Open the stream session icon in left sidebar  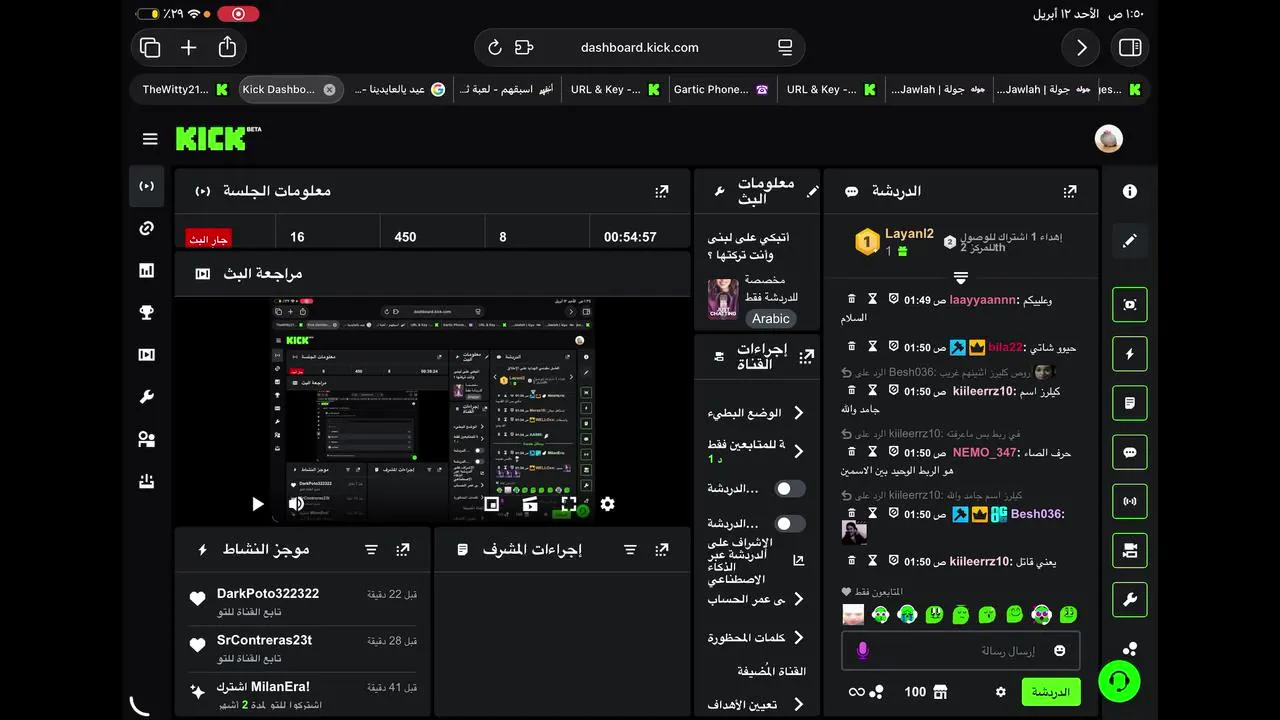click(x=146, y=186)
